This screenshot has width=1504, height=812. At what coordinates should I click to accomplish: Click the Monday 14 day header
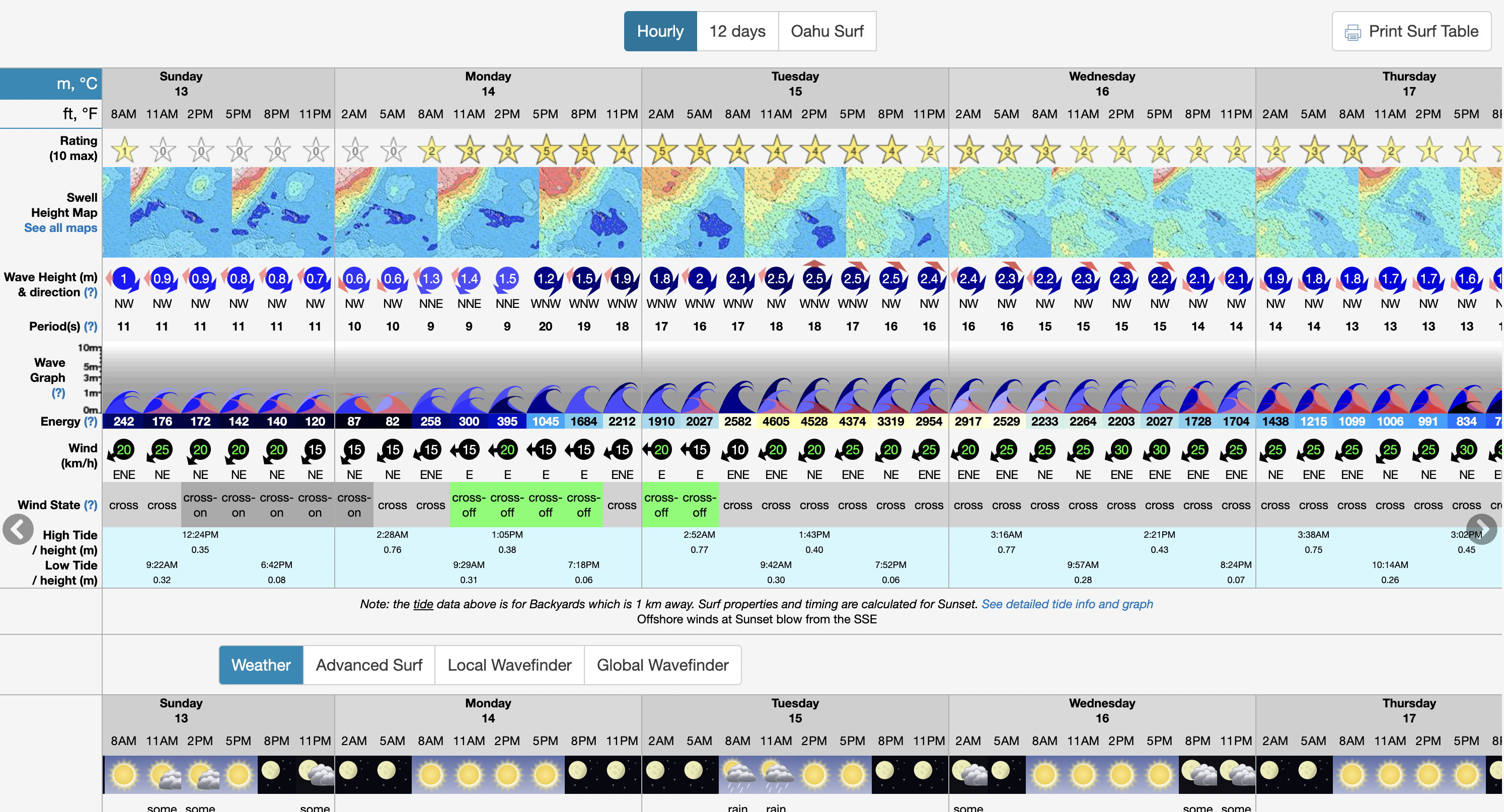[488, 84]
